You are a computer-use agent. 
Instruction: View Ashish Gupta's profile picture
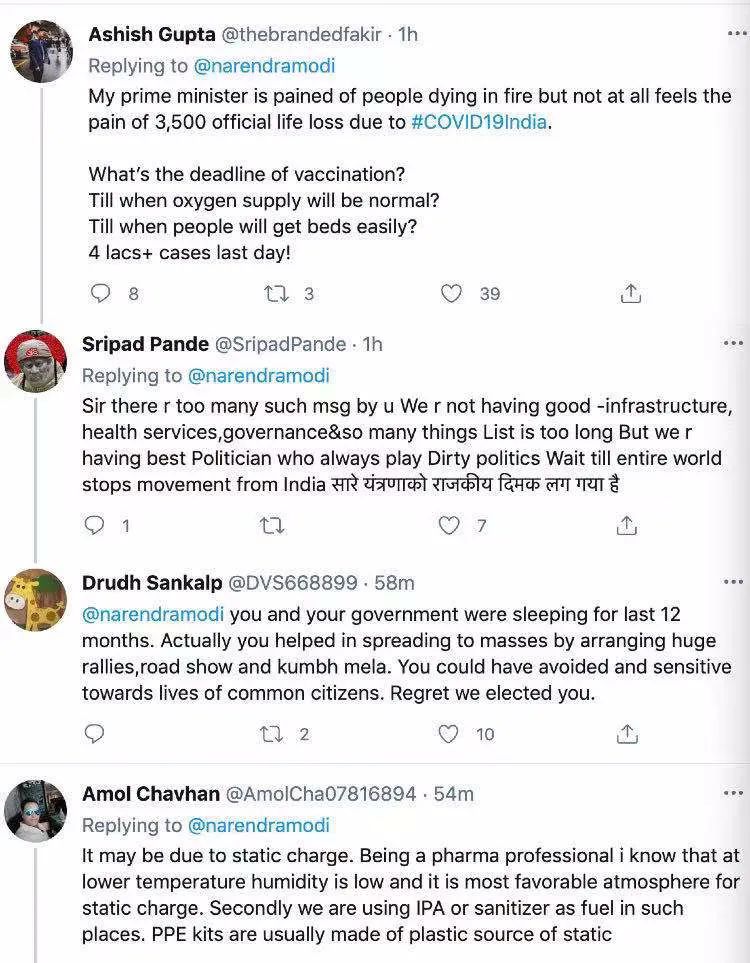(43, 52)
